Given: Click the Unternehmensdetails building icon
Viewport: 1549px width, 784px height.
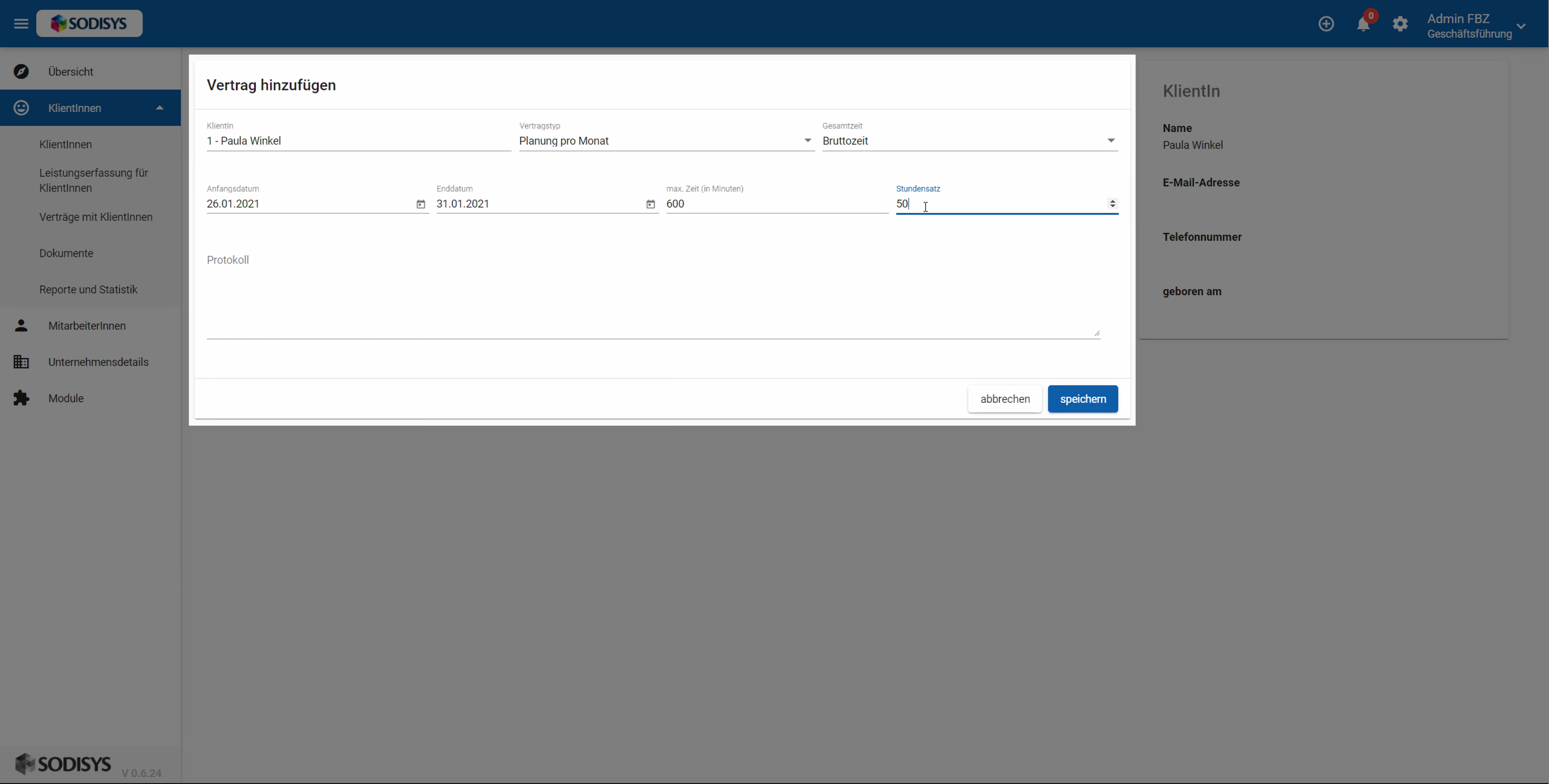Looking at the screenshot, I should tap(21, 362).
